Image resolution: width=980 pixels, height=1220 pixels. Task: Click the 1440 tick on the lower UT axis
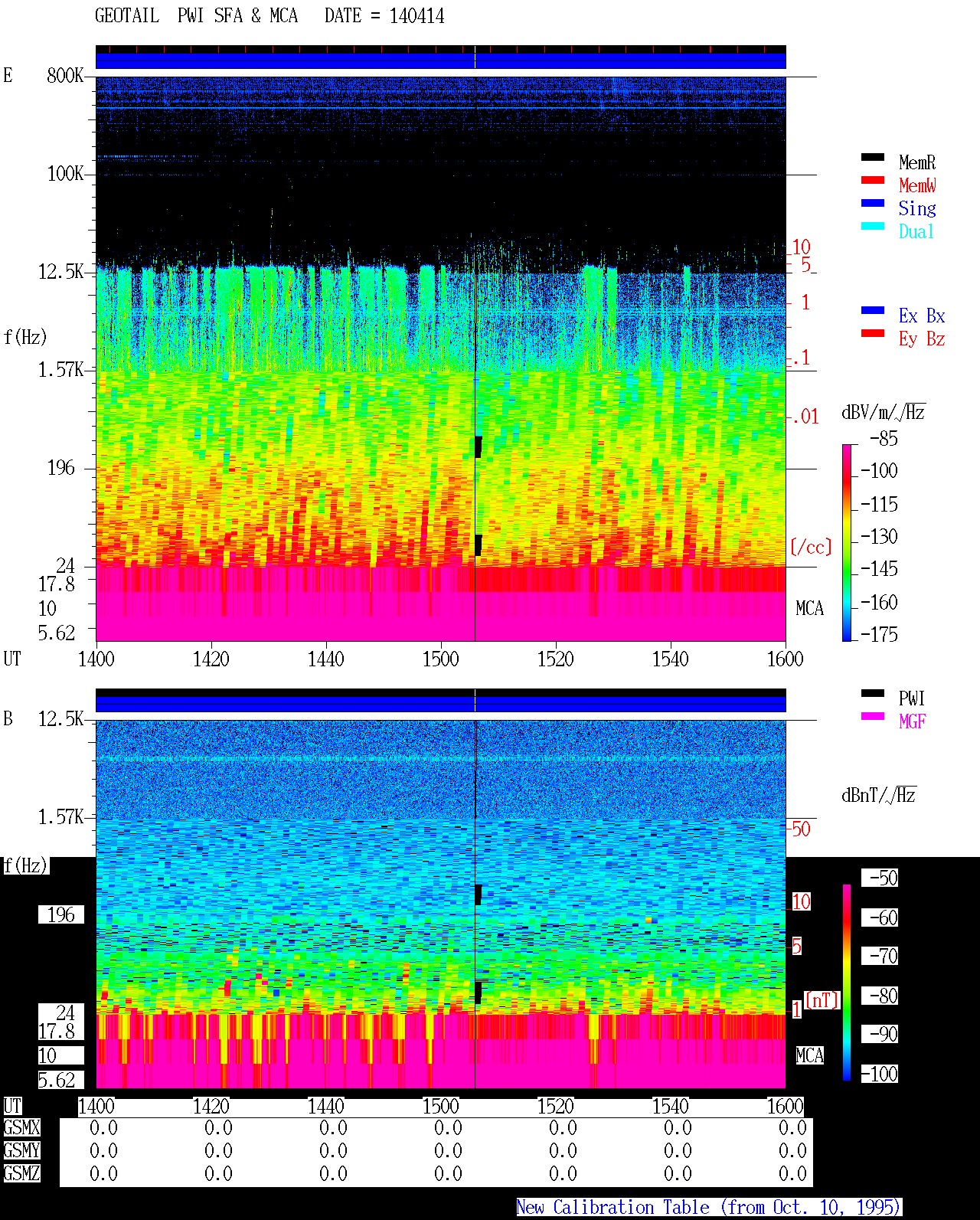pyautogui.click(x=325, y=1106)
